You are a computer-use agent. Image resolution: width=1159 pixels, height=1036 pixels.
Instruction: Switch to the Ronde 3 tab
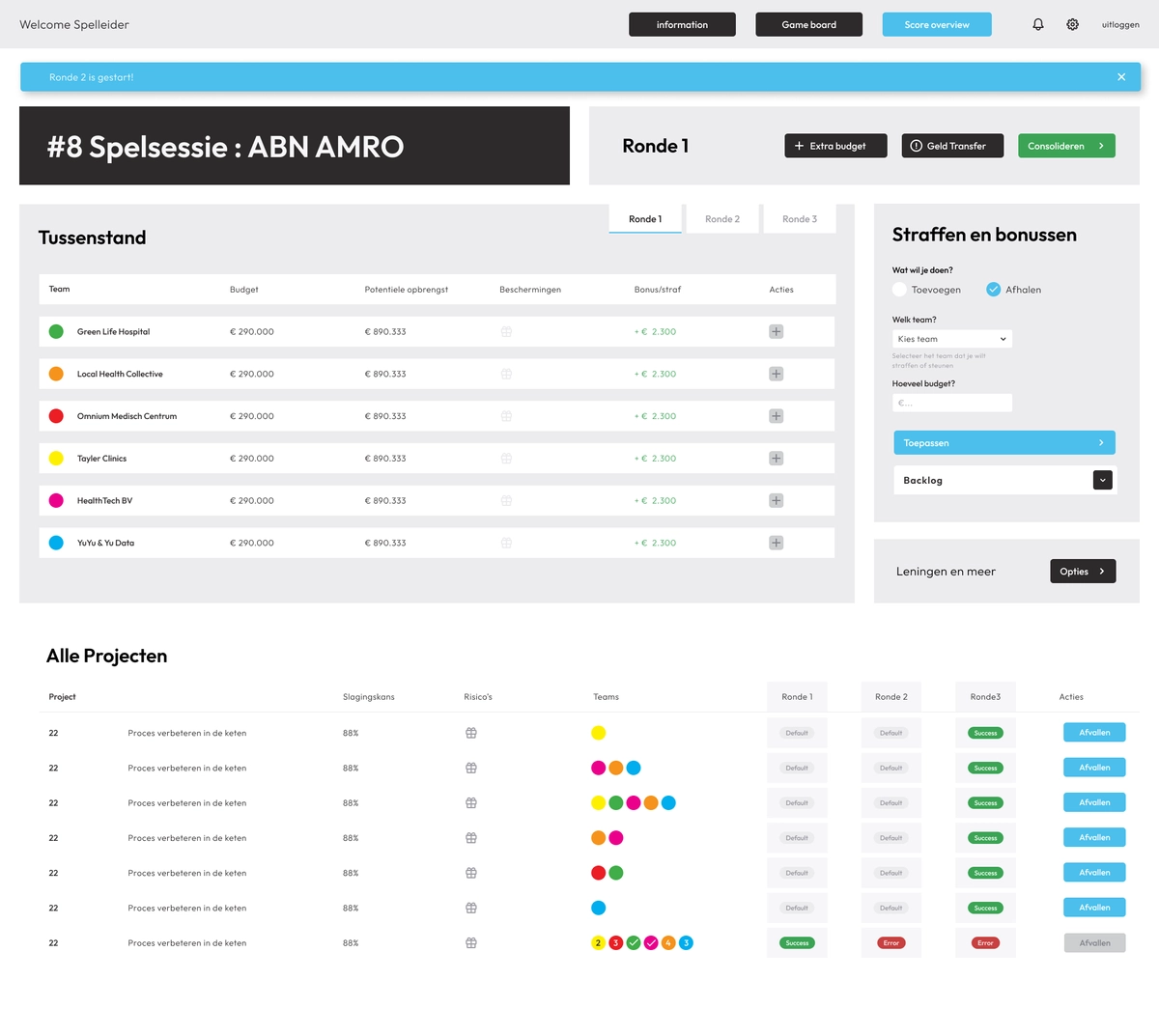point(800,219)
